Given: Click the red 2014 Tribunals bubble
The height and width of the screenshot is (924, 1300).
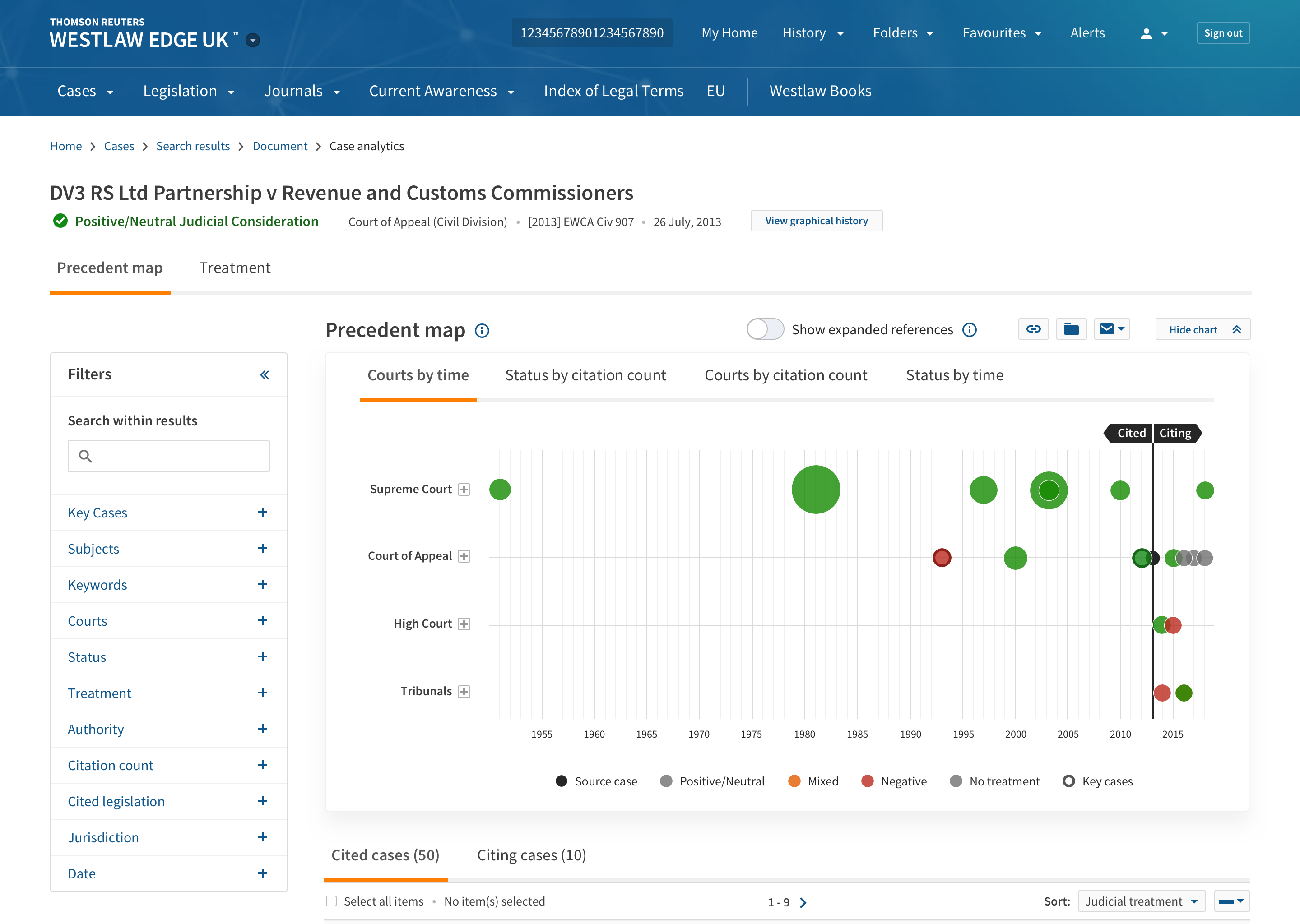Looking at the screenshot, I should (x=1162, y=693).
